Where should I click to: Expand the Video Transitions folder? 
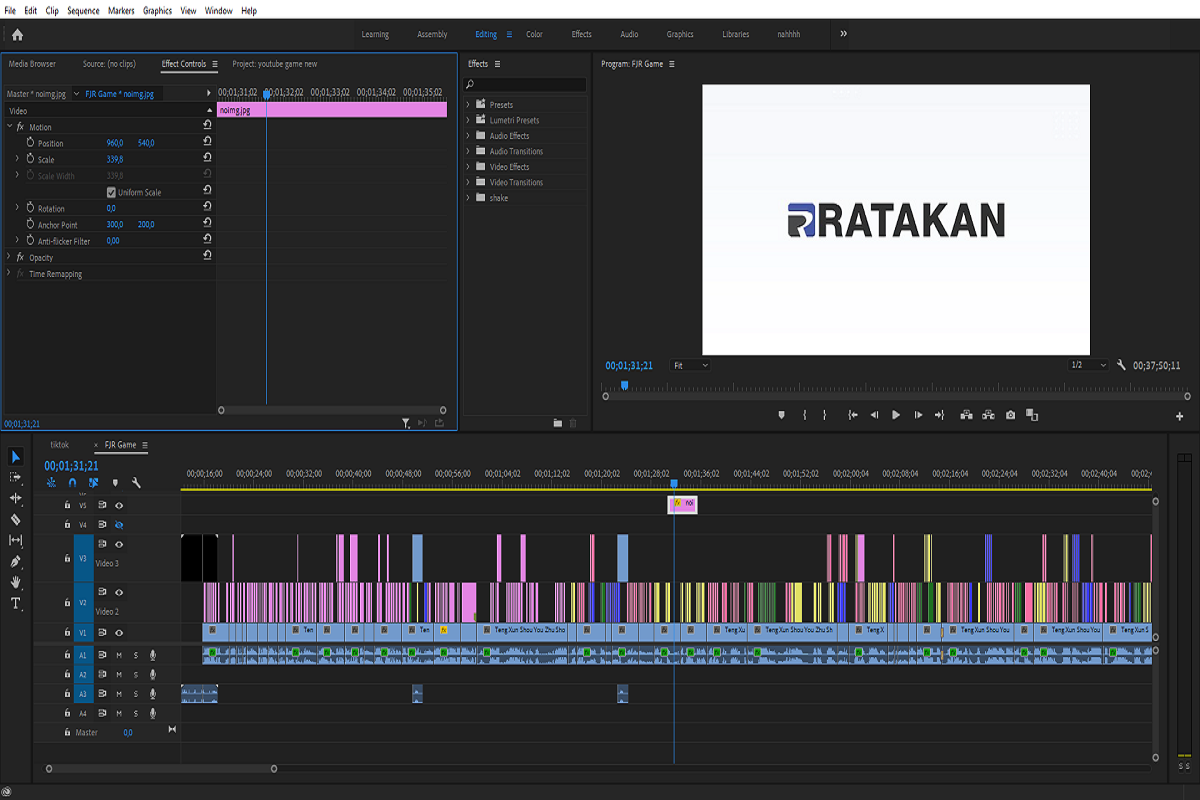point(468,182)
